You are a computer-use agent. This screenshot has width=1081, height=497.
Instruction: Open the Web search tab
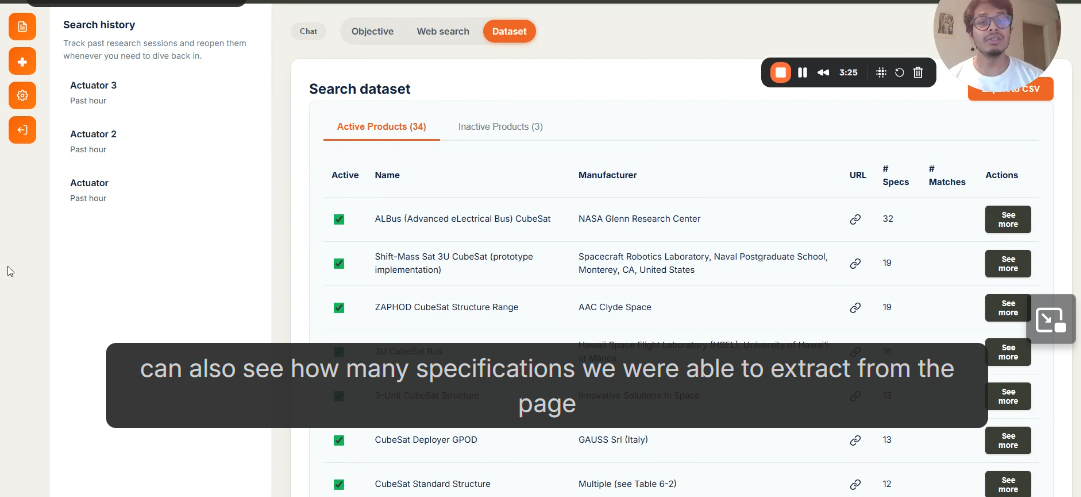(x=443, y=31)
